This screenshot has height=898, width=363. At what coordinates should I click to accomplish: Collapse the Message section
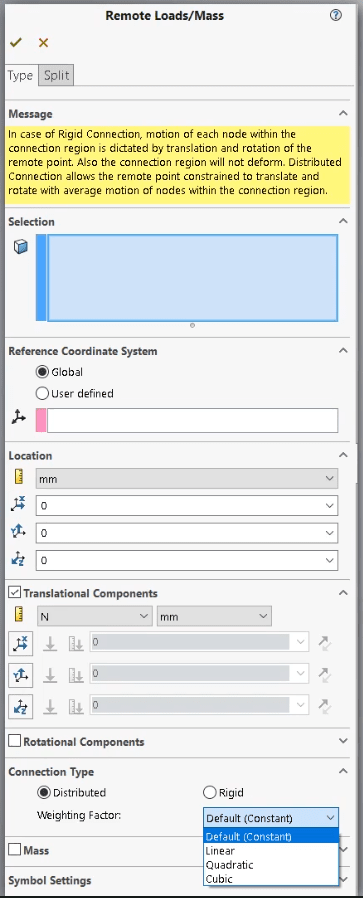point(343,113)
